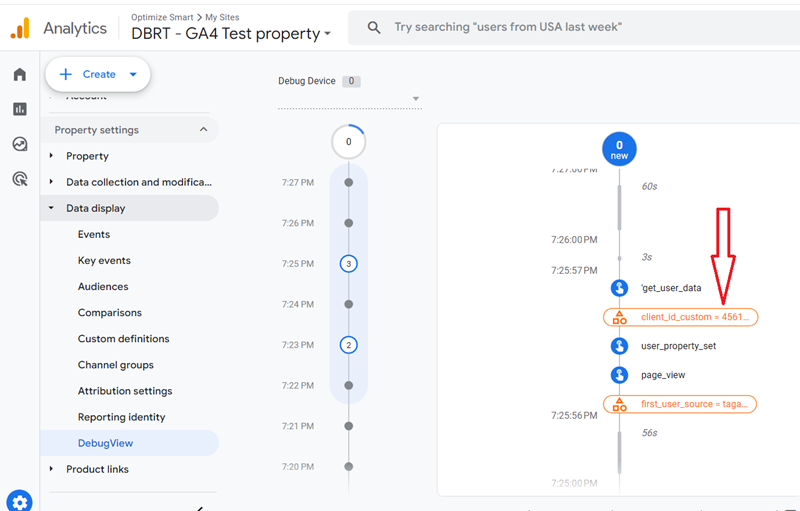Select the 7:26 PM minute marker
Viewport: 800px width, 511px height.
pyautogui.click(x=348, y=223)
